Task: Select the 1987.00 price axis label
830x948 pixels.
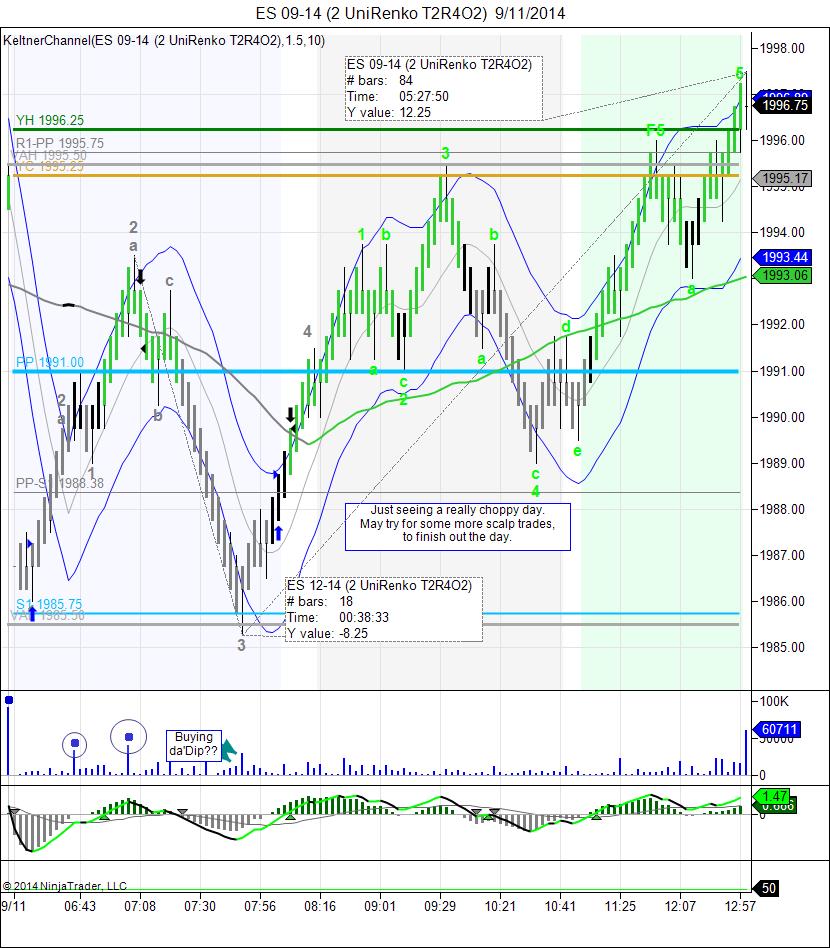Action: (x=782, y=555)
